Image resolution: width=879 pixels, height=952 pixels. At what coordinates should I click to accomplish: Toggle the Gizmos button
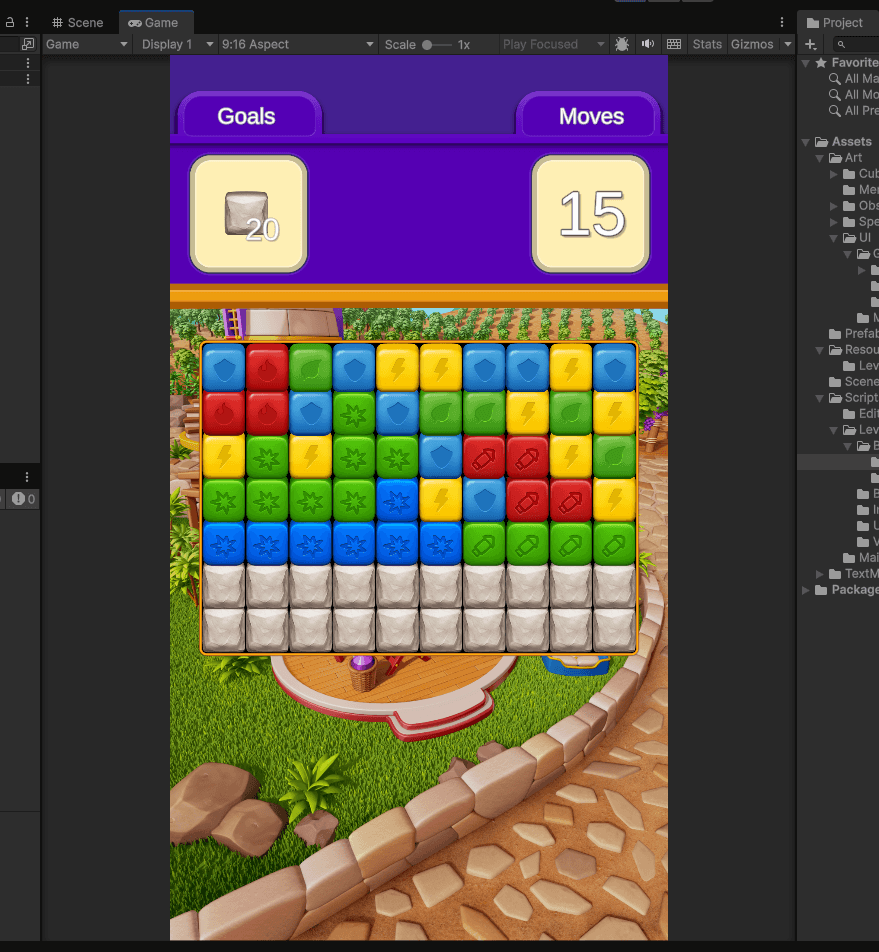tap(752, 44)
